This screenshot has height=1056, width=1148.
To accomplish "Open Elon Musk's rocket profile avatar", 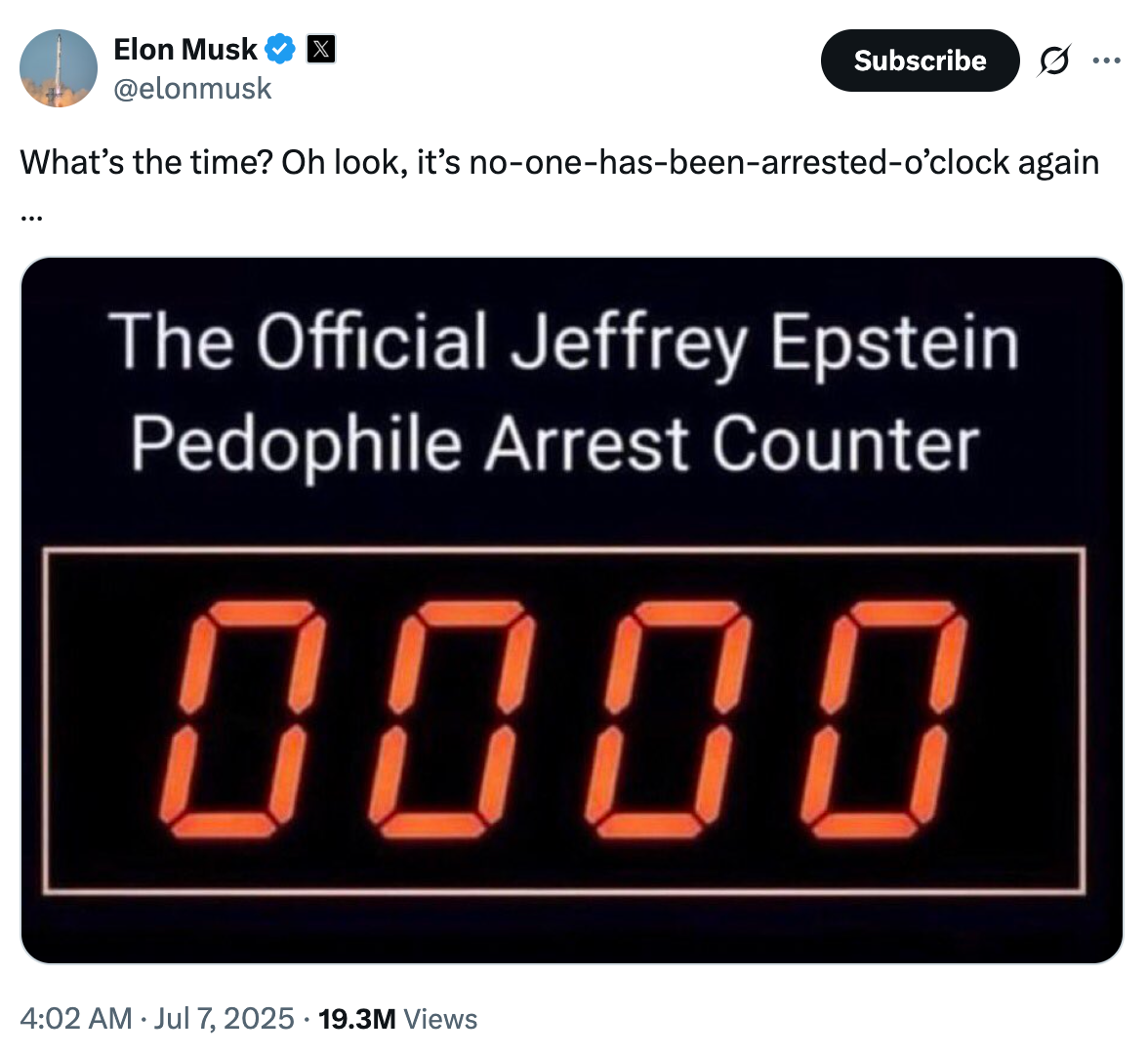I will [59, 68].
